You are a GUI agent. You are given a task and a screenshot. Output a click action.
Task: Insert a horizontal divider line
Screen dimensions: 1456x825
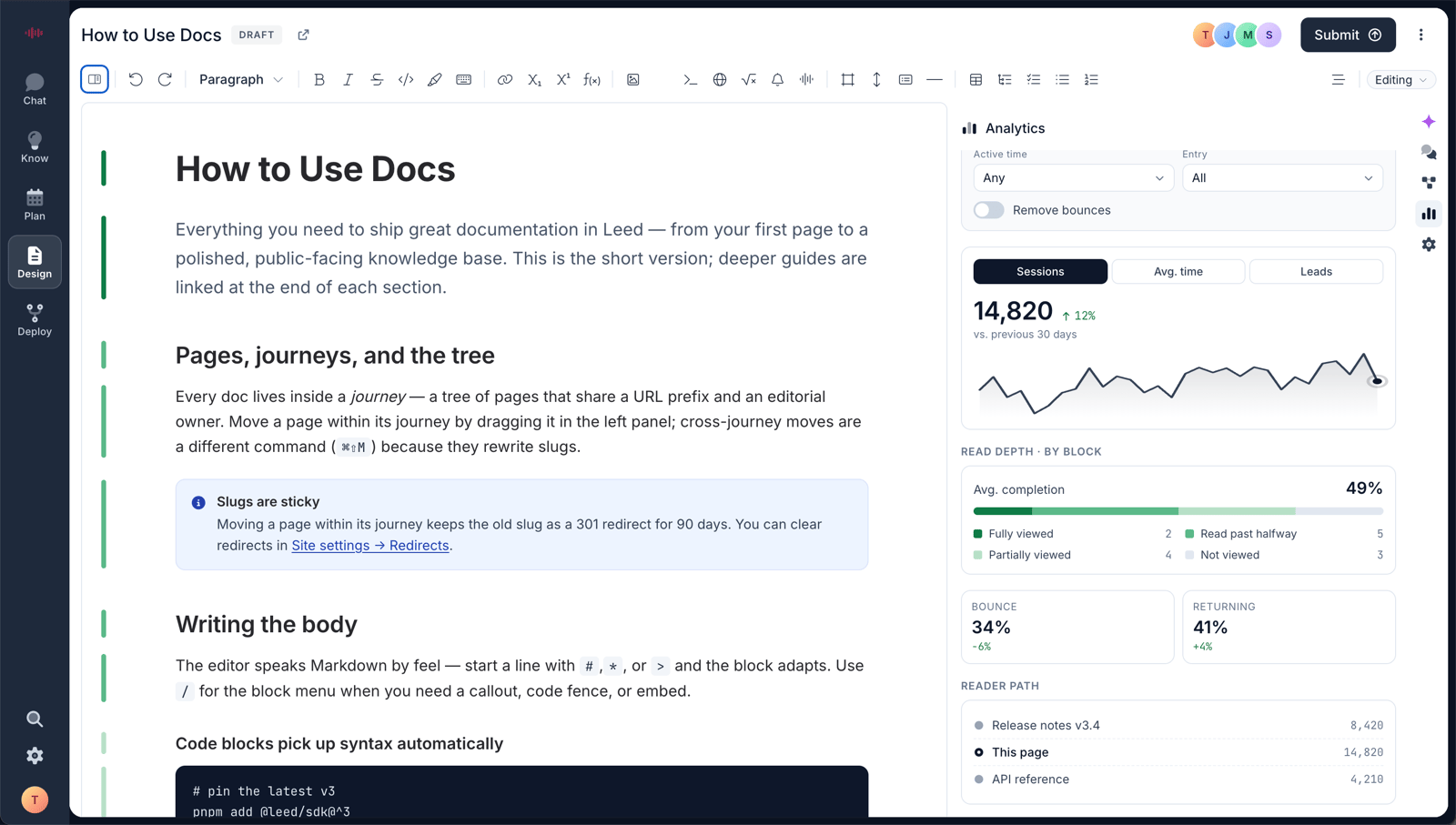935,79
